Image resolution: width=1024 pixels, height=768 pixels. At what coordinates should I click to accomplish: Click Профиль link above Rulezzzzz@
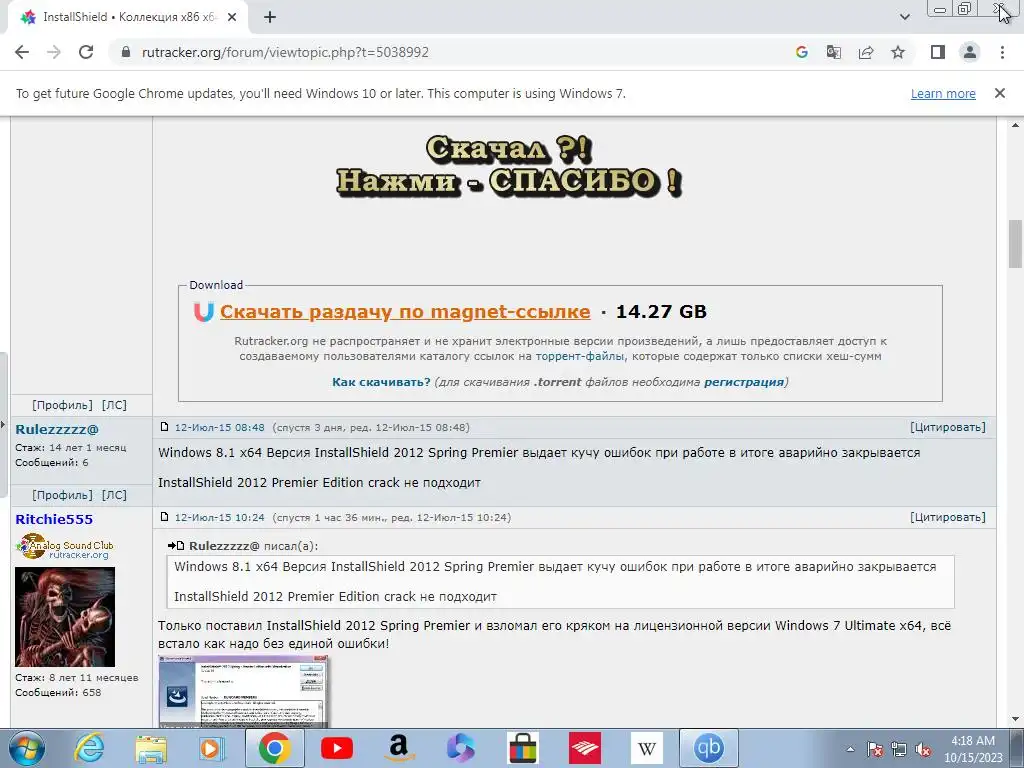point(63,405)
